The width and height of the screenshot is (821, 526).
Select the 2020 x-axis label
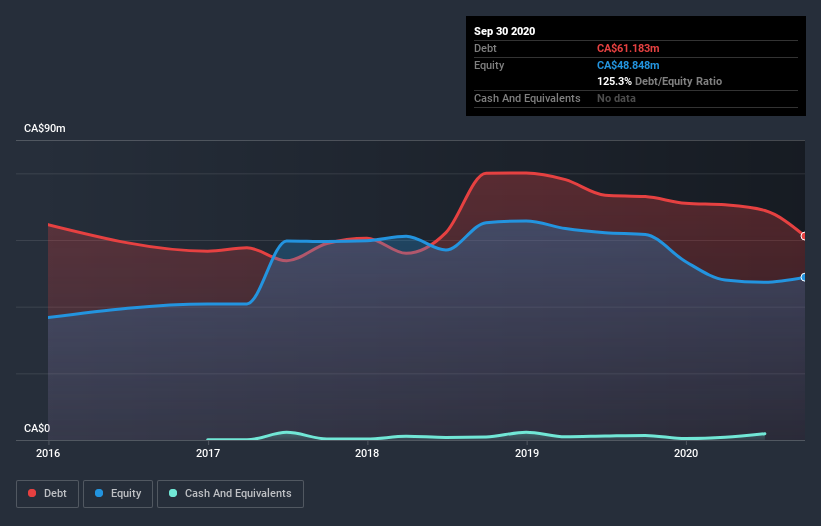click(686, 453)
